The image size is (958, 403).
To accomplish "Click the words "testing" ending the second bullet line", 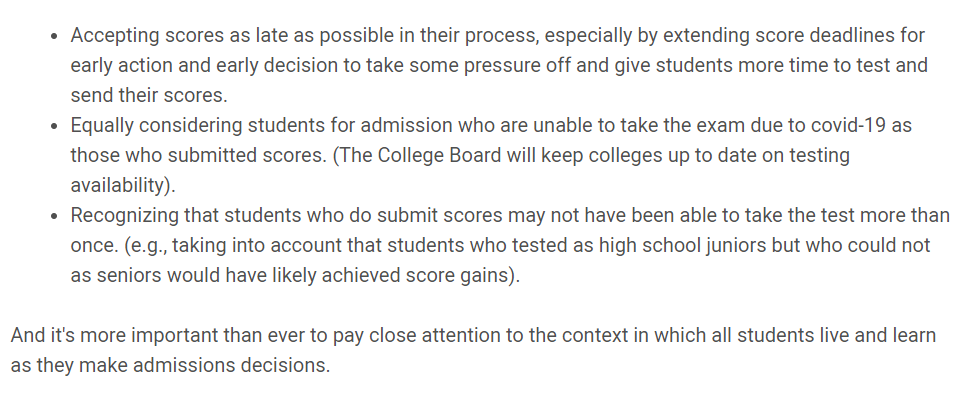I will (817, 155).
